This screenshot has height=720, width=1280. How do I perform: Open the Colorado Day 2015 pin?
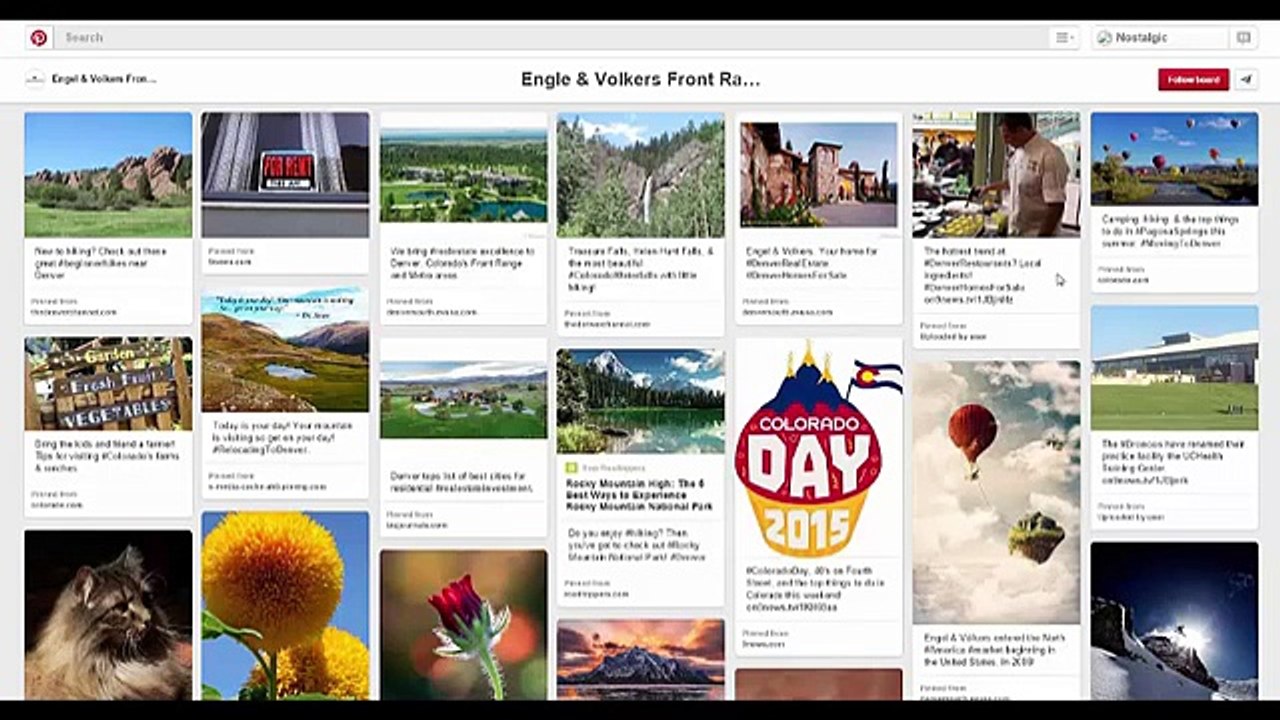818,448
